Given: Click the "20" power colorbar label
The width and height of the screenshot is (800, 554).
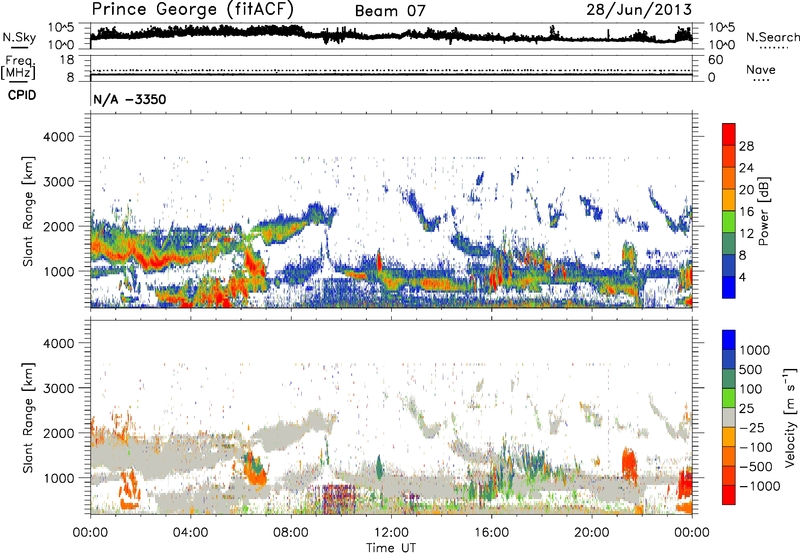Looking at the screenshot, I should tap(746, 190).
